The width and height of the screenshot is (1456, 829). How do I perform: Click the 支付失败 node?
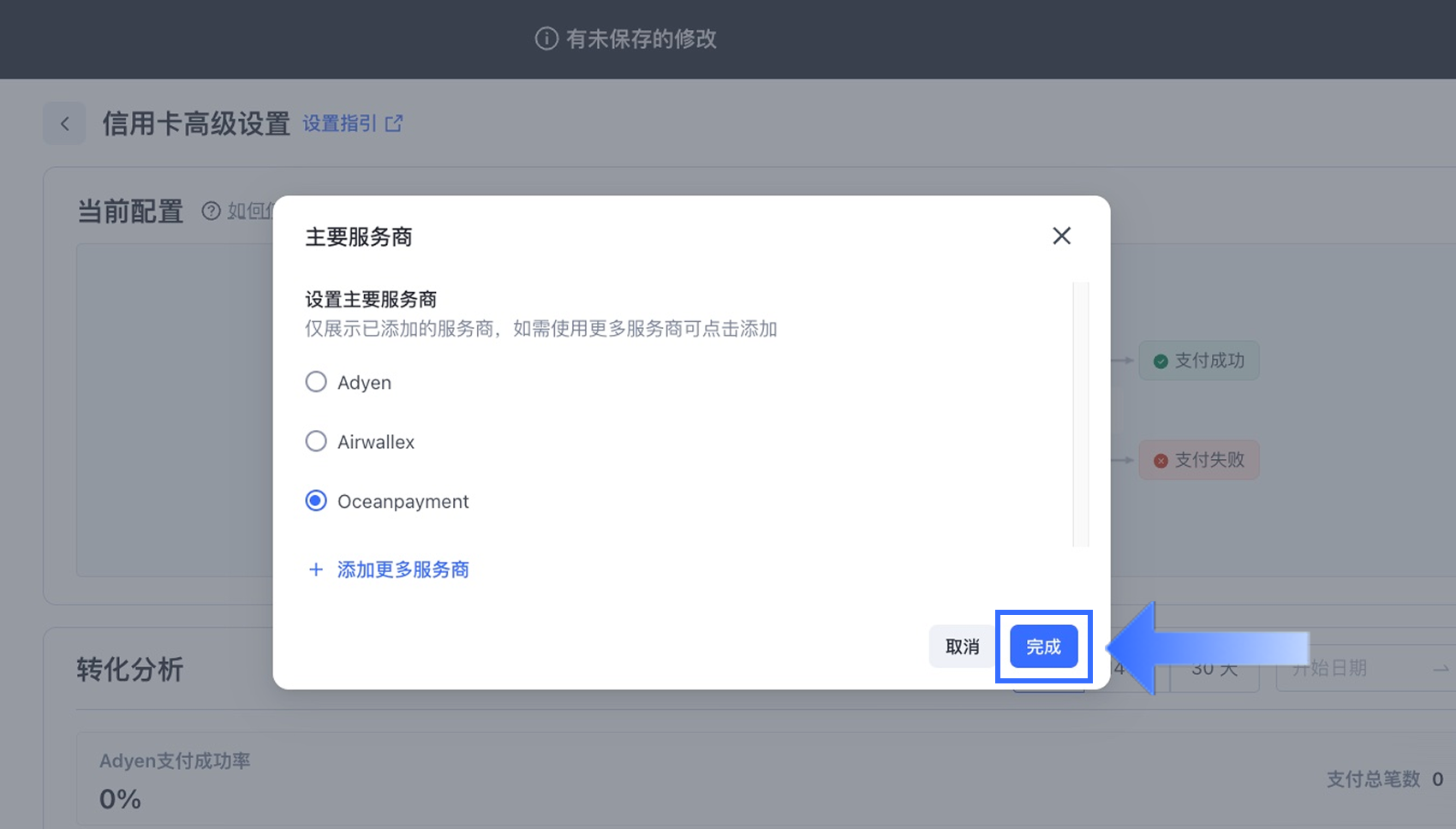pos(1199,460)
